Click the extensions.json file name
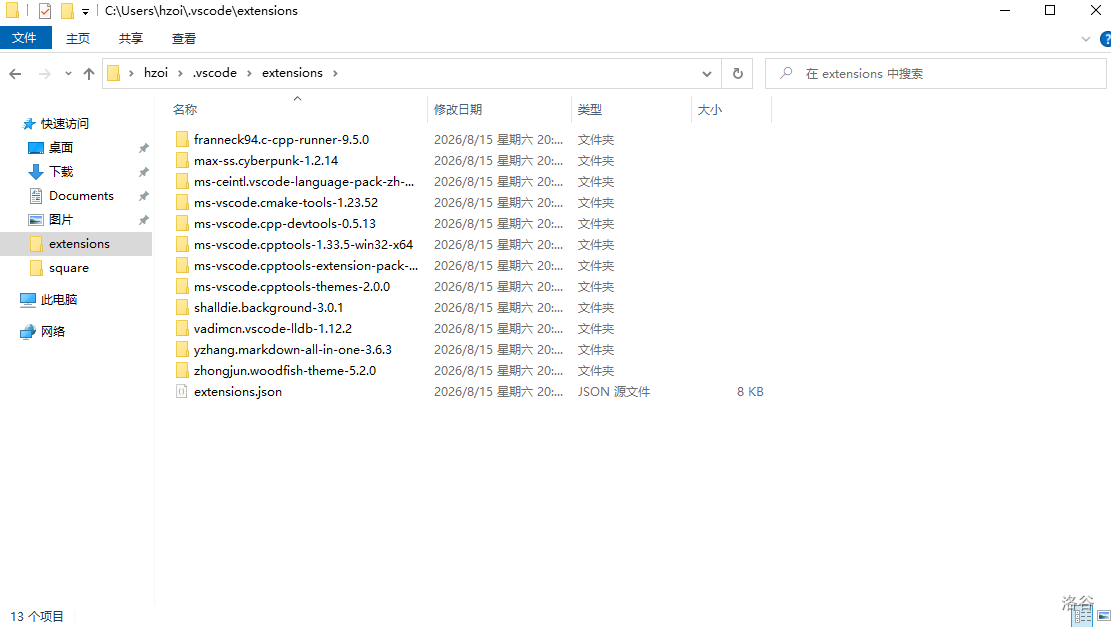1111x627 pixels. [238, 392]
